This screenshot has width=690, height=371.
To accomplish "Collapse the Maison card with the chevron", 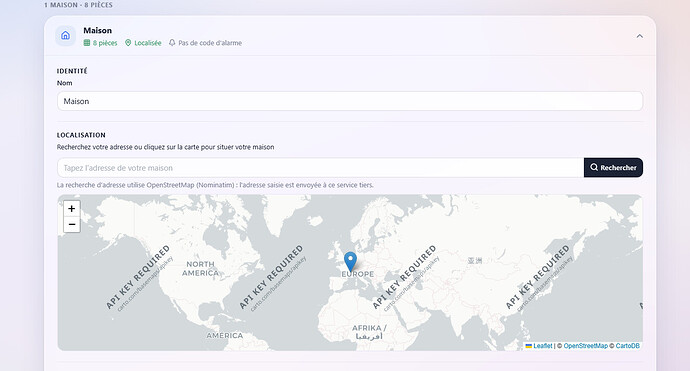I will click(639, 36).
